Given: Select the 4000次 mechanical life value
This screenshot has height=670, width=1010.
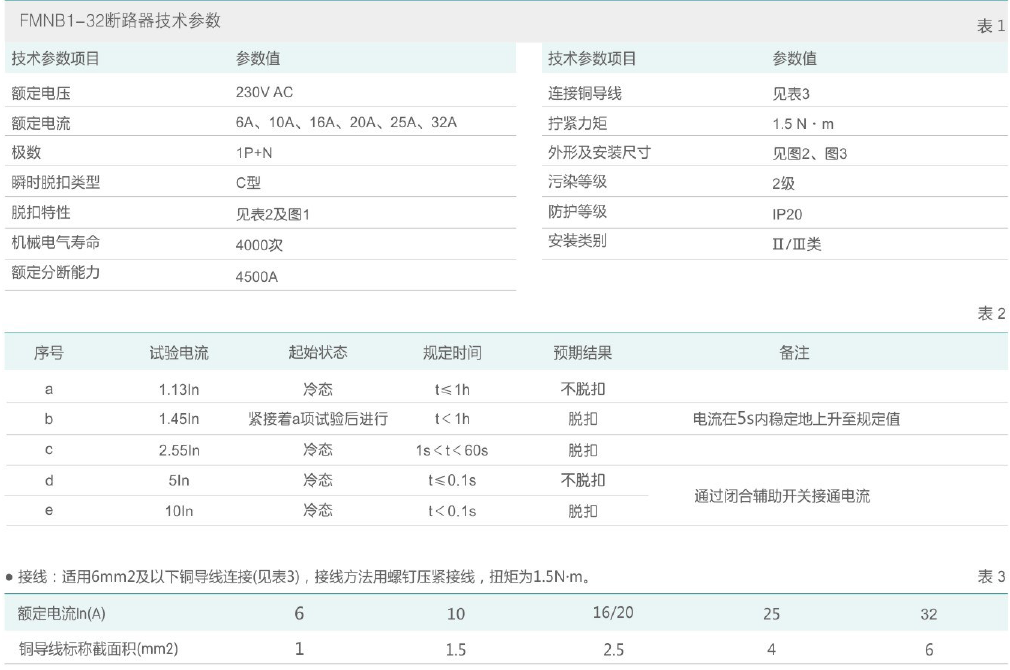Looking at the screenshot, I should [x=258, y=244].
